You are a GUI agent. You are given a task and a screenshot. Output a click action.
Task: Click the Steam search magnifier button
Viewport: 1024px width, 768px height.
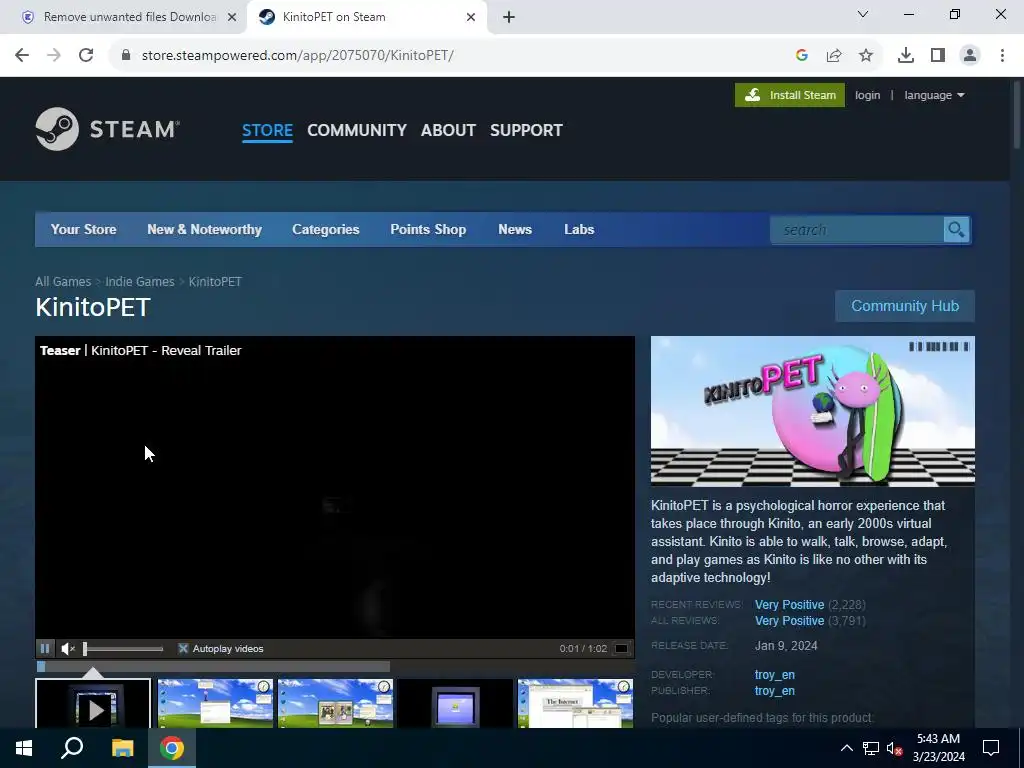point(956,230)
